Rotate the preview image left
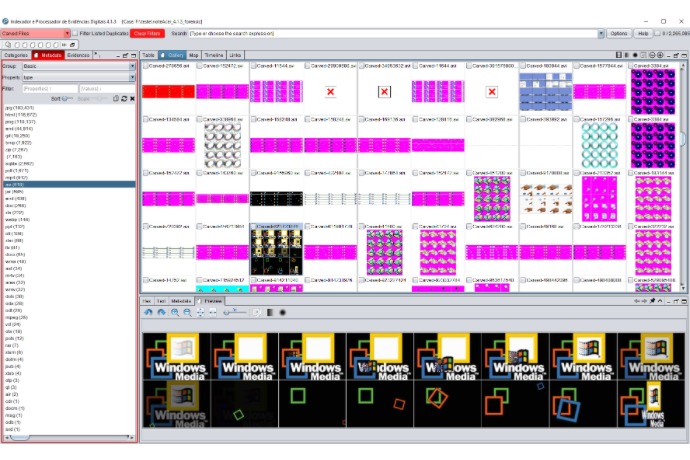690x460 pixels. (x=149, y=312)
